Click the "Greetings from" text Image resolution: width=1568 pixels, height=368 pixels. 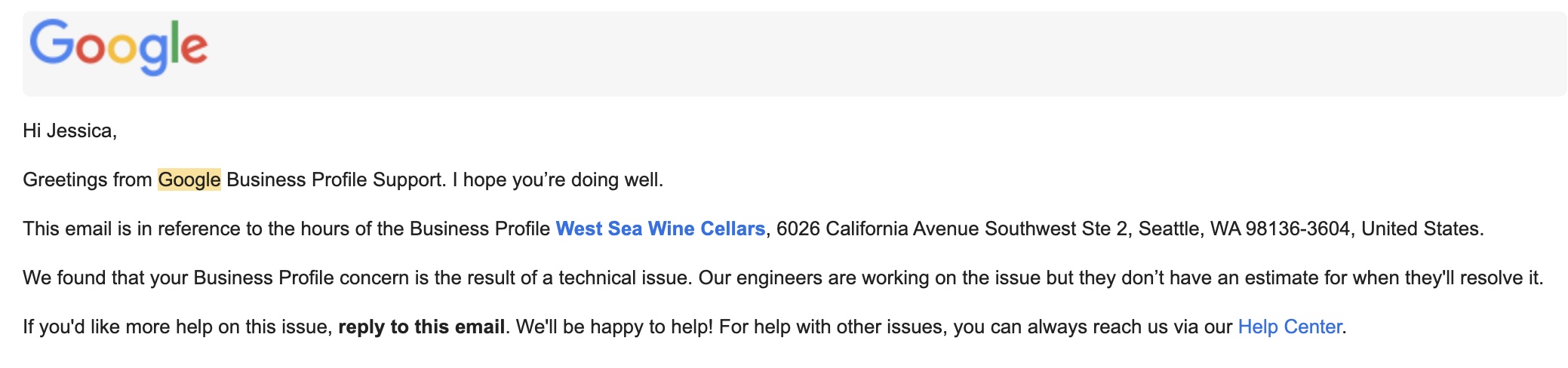tap(87, 180)
